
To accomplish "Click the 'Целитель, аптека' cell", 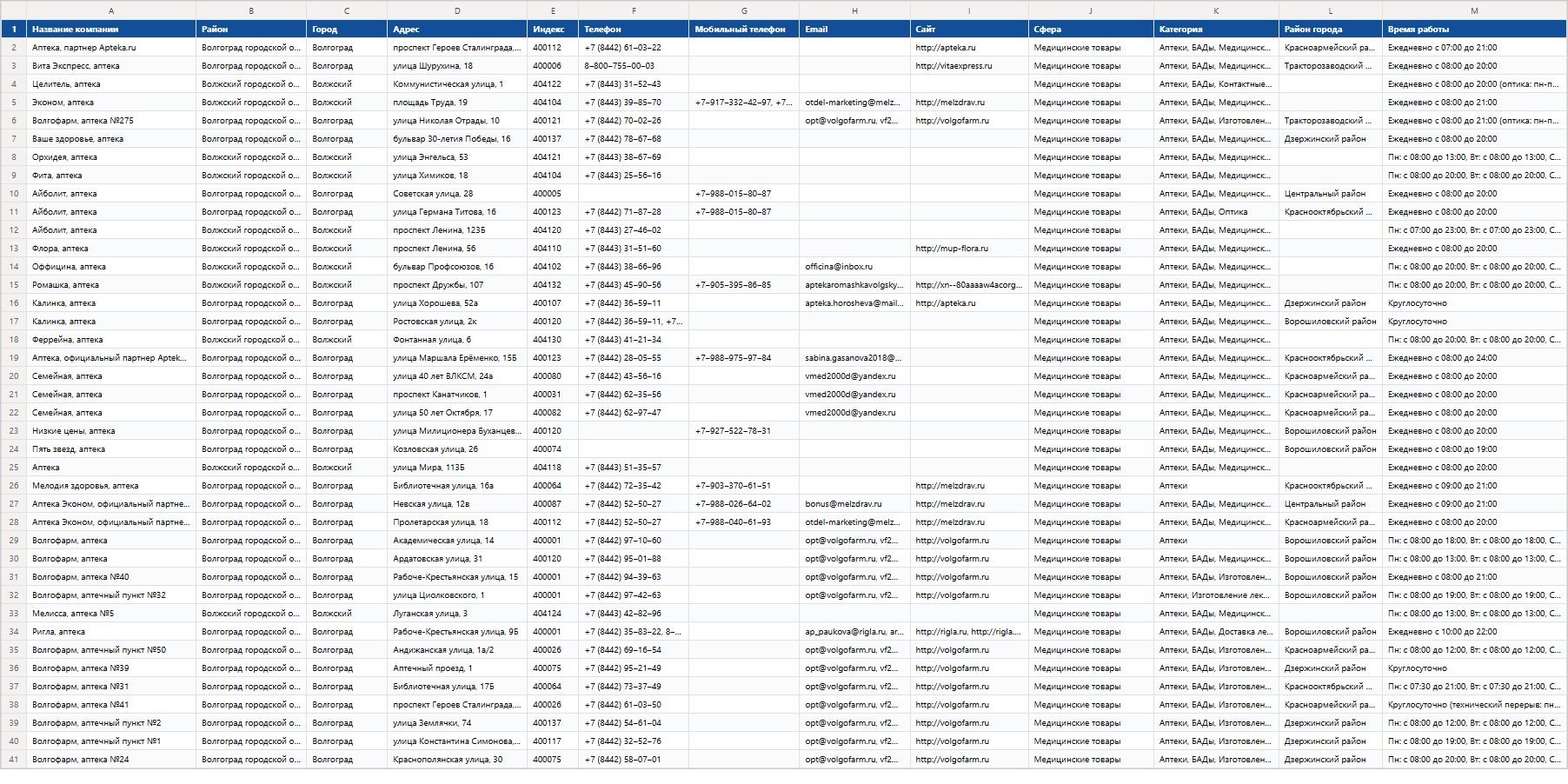I will pos(111,84).
